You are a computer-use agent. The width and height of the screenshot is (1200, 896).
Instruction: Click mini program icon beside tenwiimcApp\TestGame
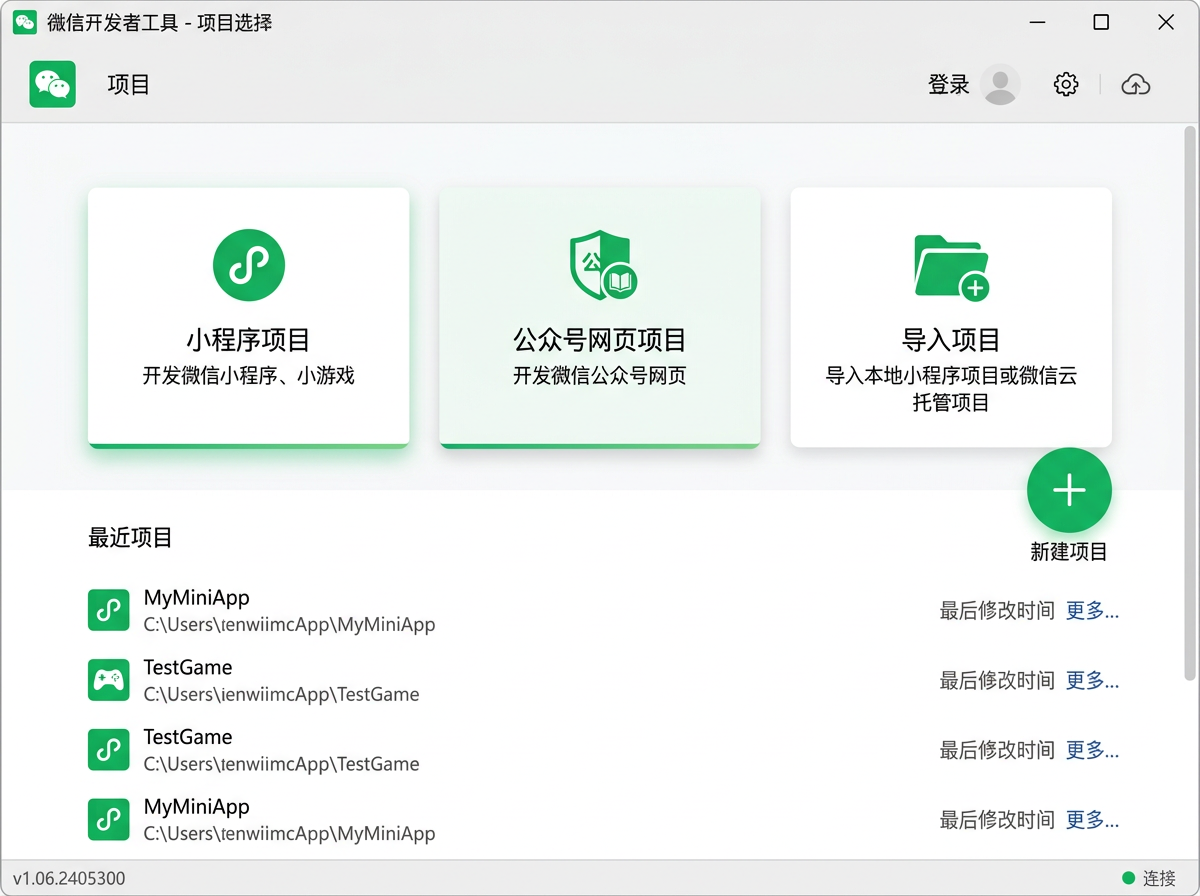pyautogui.click(x=109, y=750)
